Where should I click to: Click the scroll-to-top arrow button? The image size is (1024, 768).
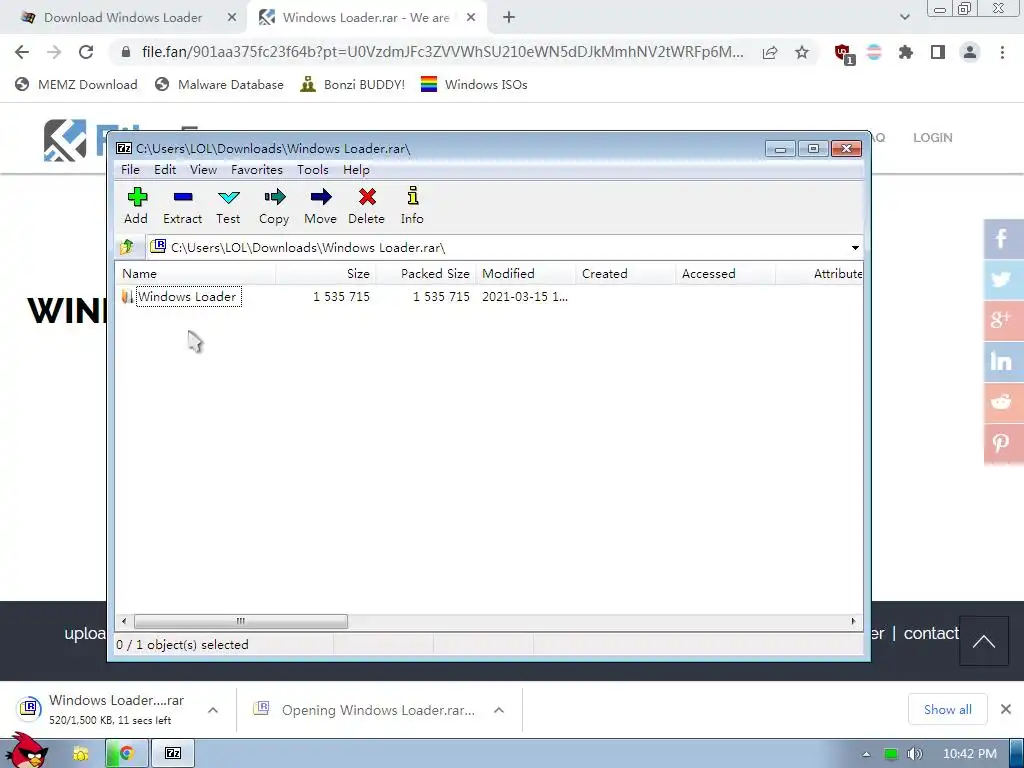(x=984, y=641)
